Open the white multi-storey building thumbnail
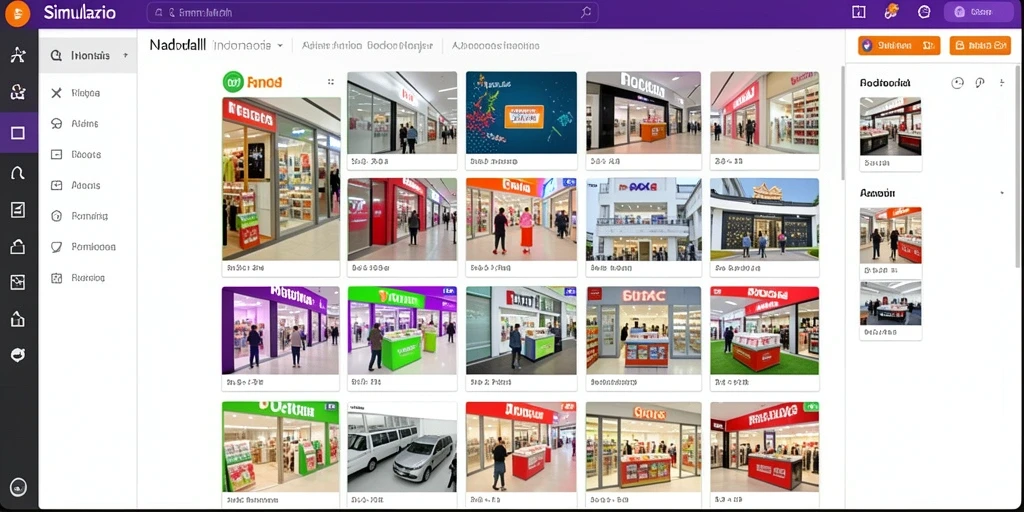Viewport: 1024px width, 512px height. [x=643, y=219]
